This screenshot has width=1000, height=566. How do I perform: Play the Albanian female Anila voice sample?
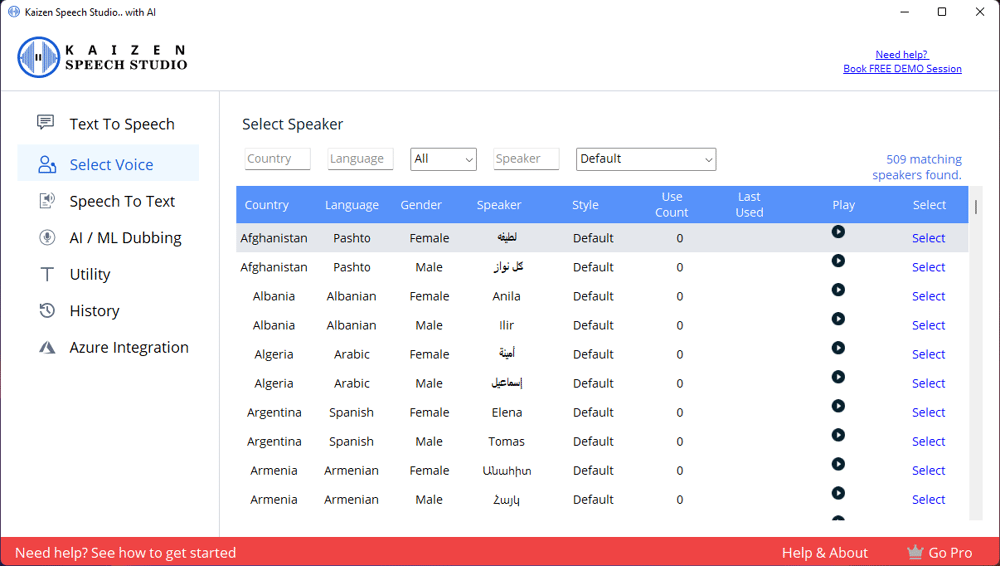coord(838,290)
